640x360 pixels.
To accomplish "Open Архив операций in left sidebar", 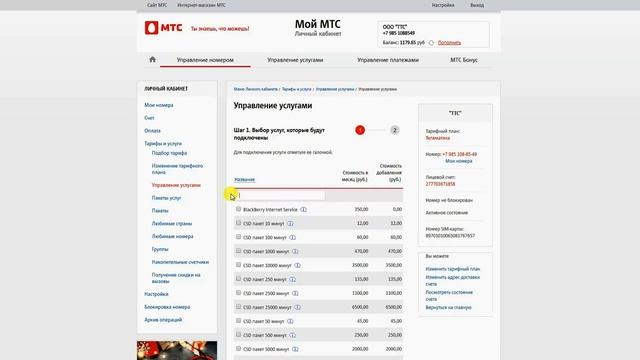I will click(163, 320).
